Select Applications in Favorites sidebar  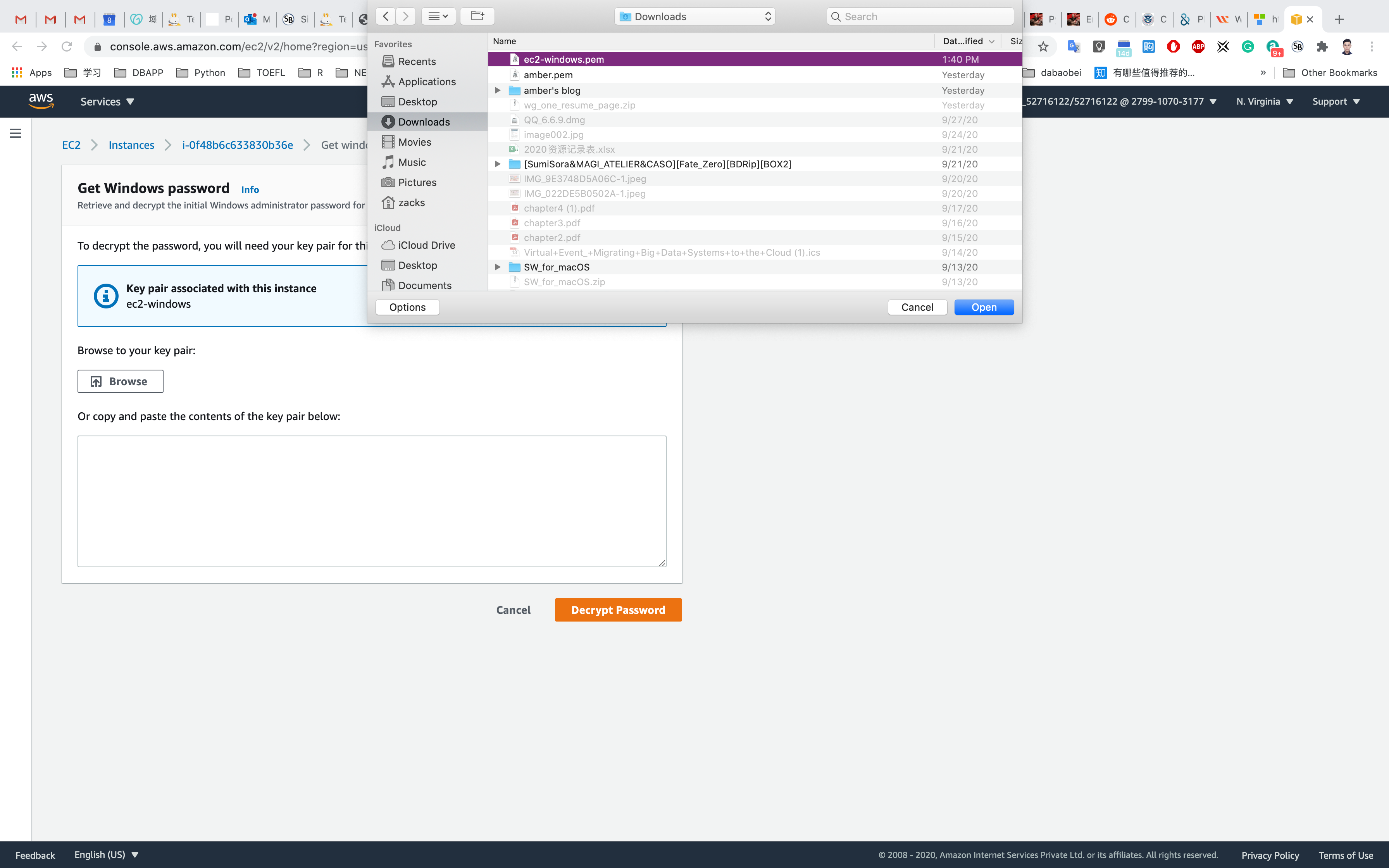click(426, 81)
